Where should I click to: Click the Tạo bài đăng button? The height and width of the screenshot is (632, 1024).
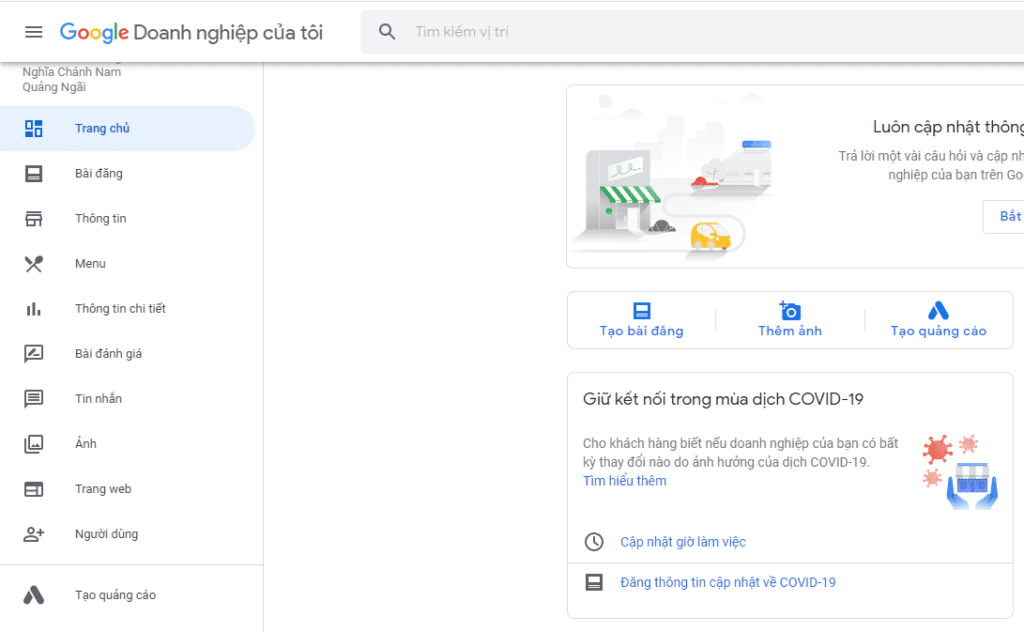[642, 320]
